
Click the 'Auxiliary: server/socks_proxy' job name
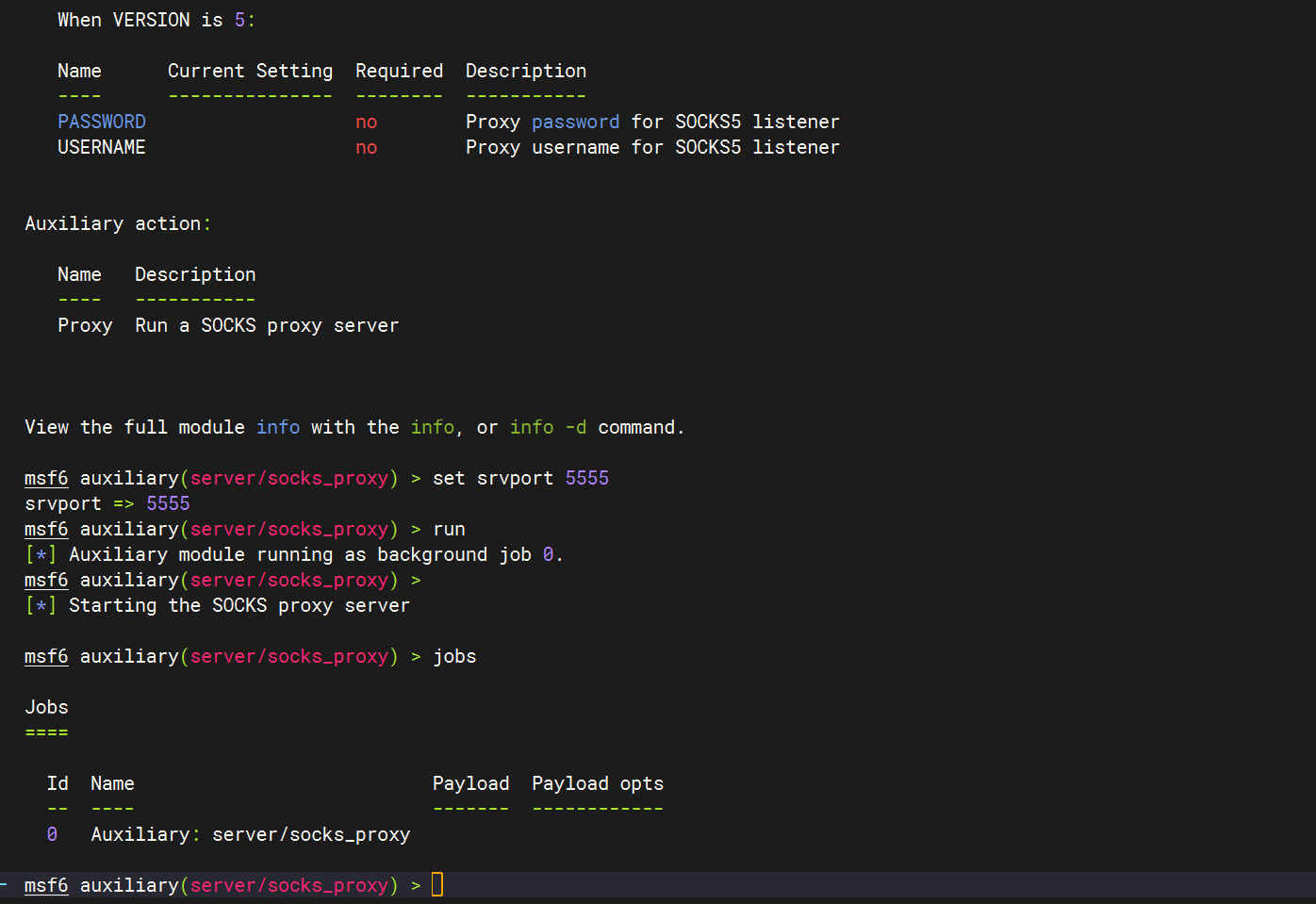[251, 834]
